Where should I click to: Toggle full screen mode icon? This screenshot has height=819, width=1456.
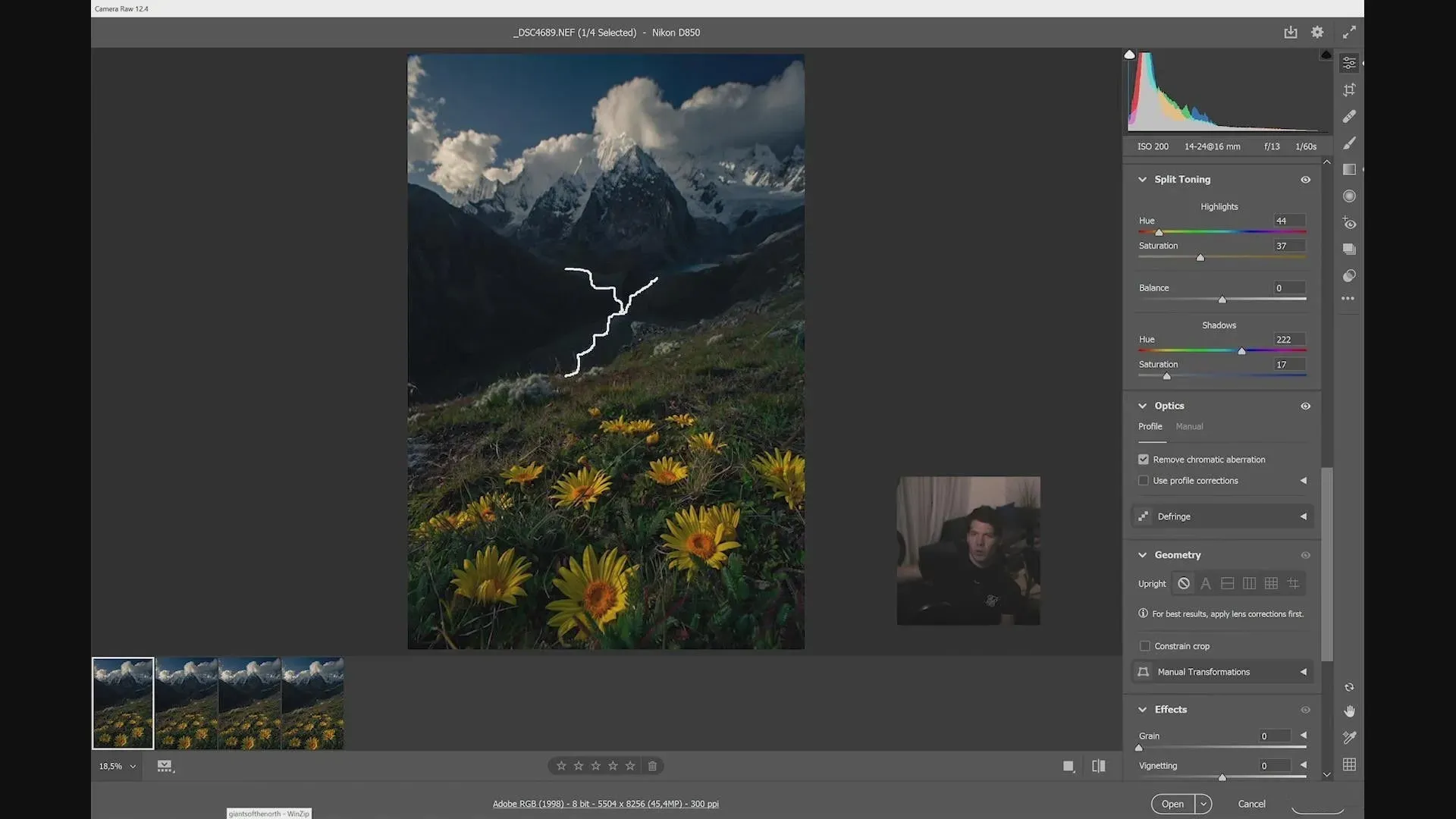pos(1349,32)
